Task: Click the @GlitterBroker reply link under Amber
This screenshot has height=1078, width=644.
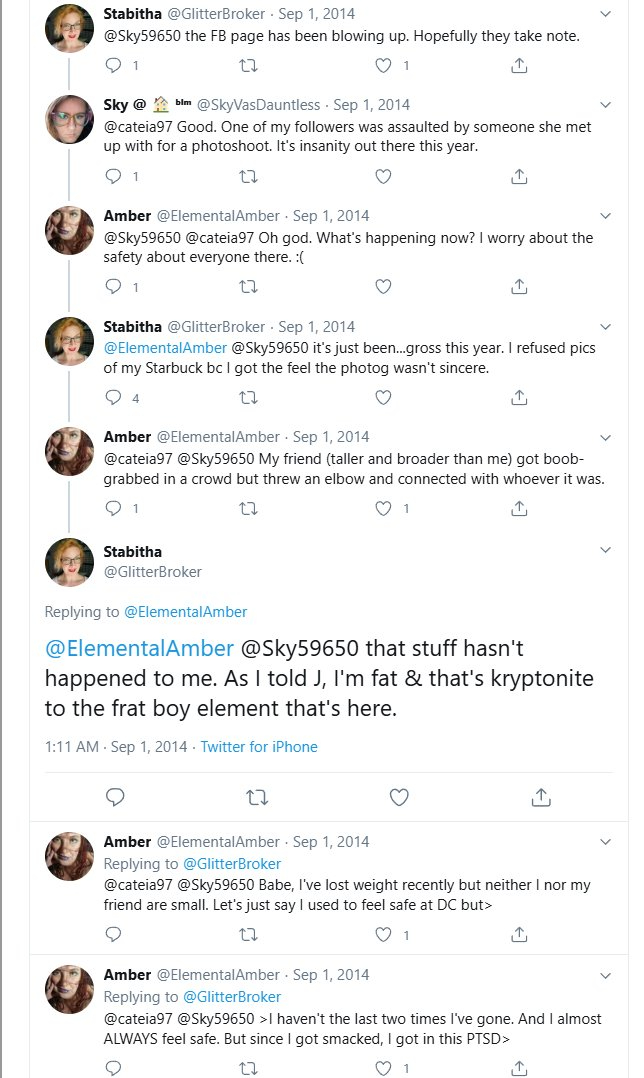Action: point(231,864)
